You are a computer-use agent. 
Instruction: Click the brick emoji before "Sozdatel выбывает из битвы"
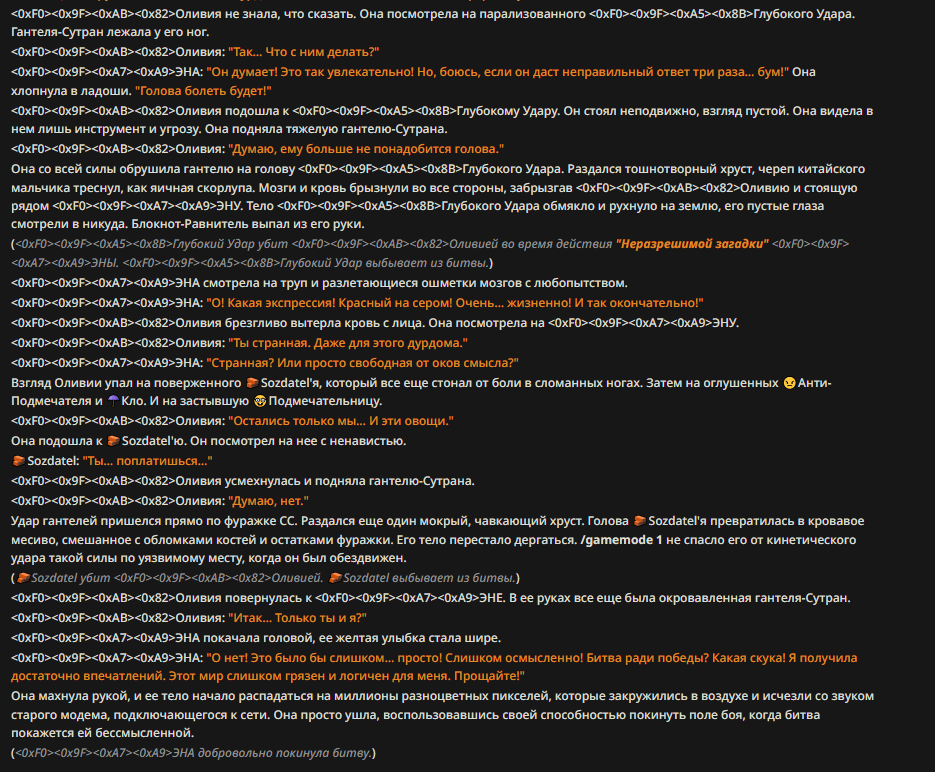coord(335,578)
